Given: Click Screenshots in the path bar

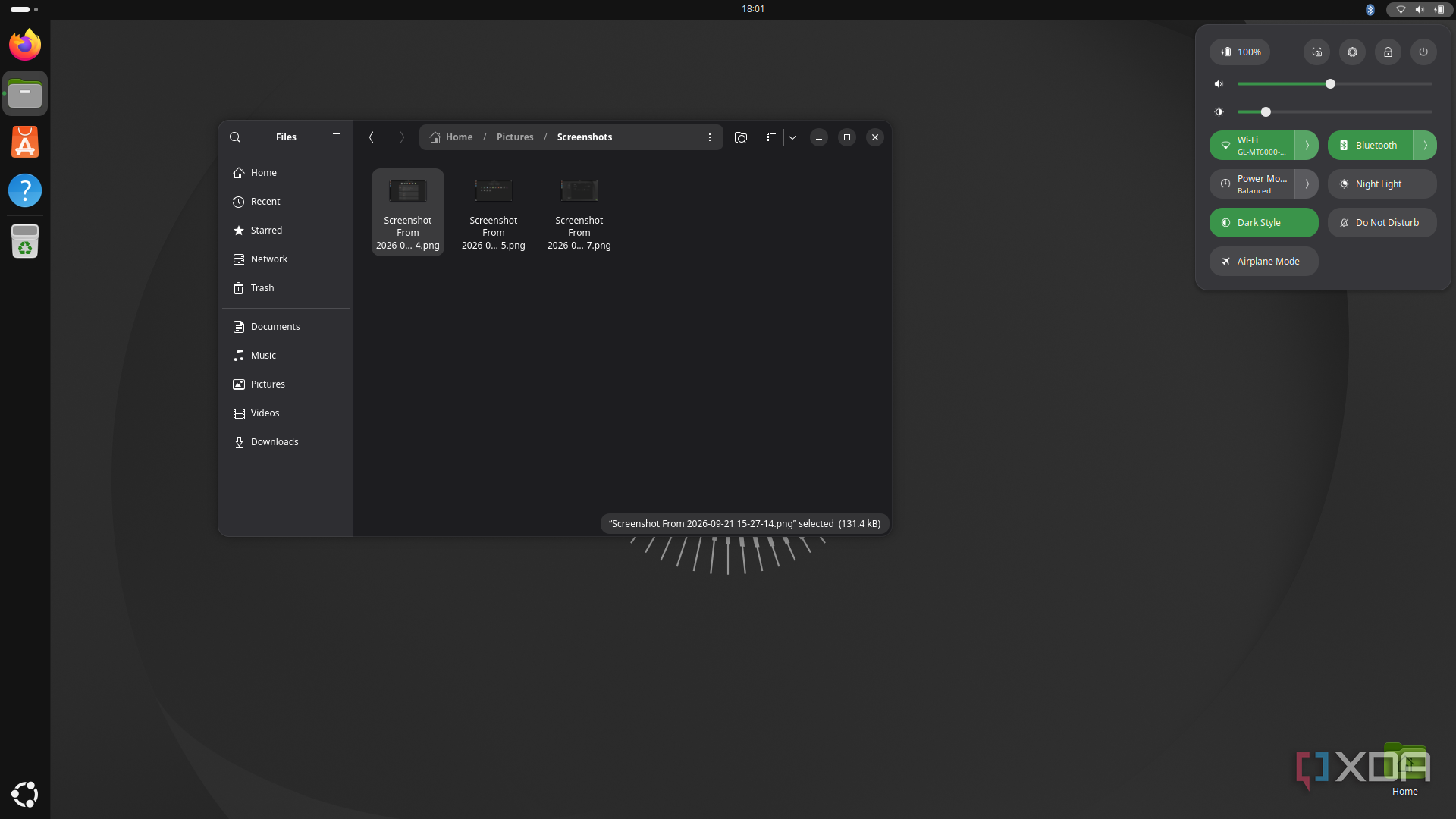Looking at the screenshot, I should [585, 137].
